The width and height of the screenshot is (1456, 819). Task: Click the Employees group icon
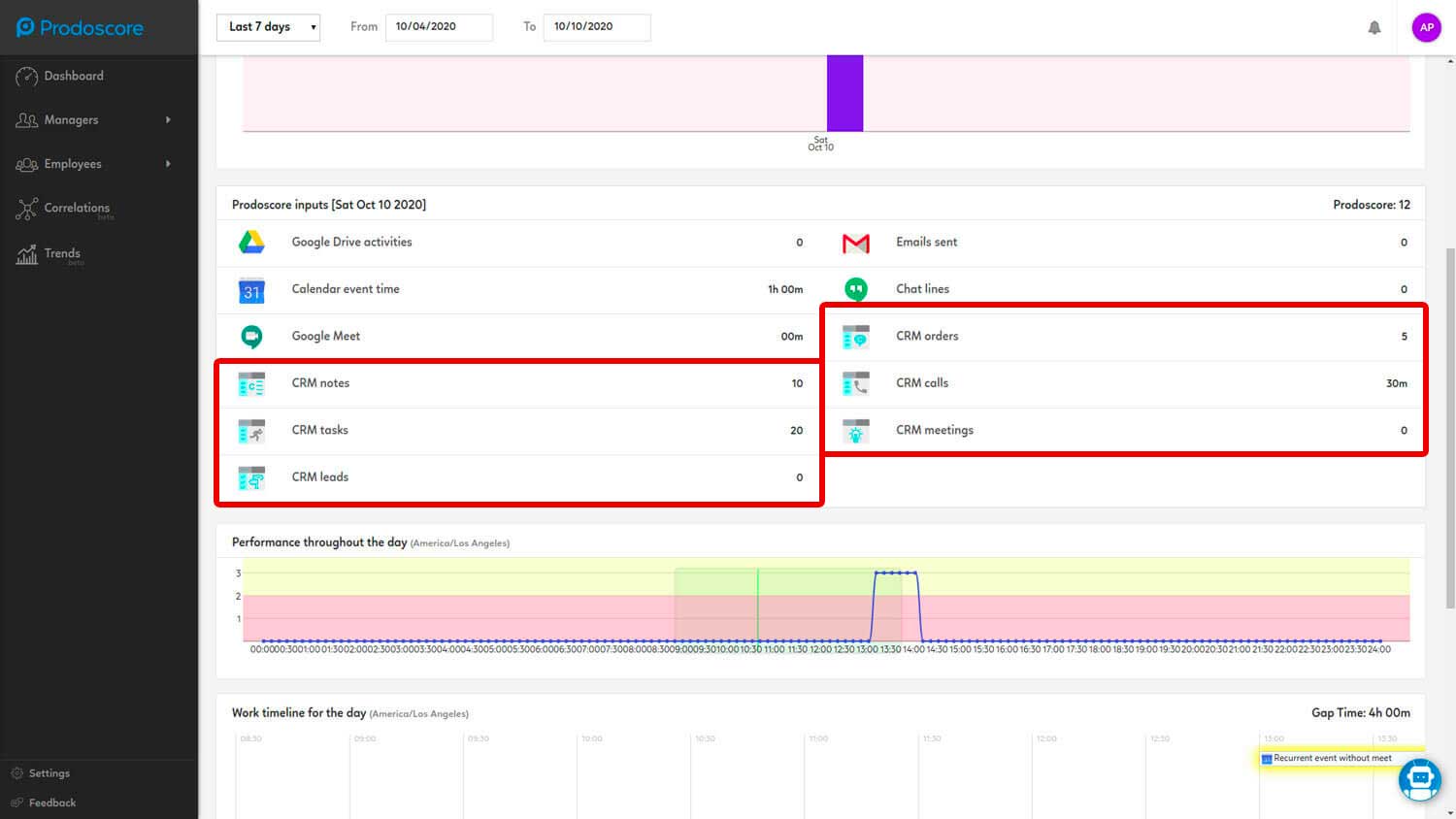tap(26, 164)
